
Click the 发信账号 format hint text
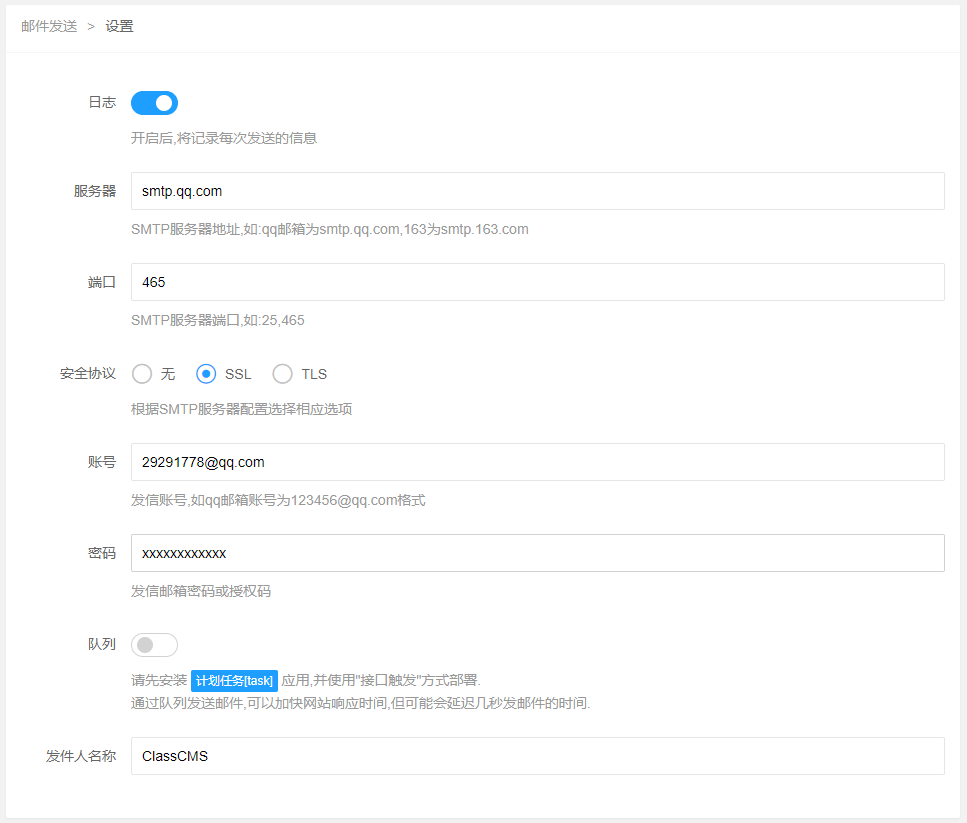coord(278,500)
